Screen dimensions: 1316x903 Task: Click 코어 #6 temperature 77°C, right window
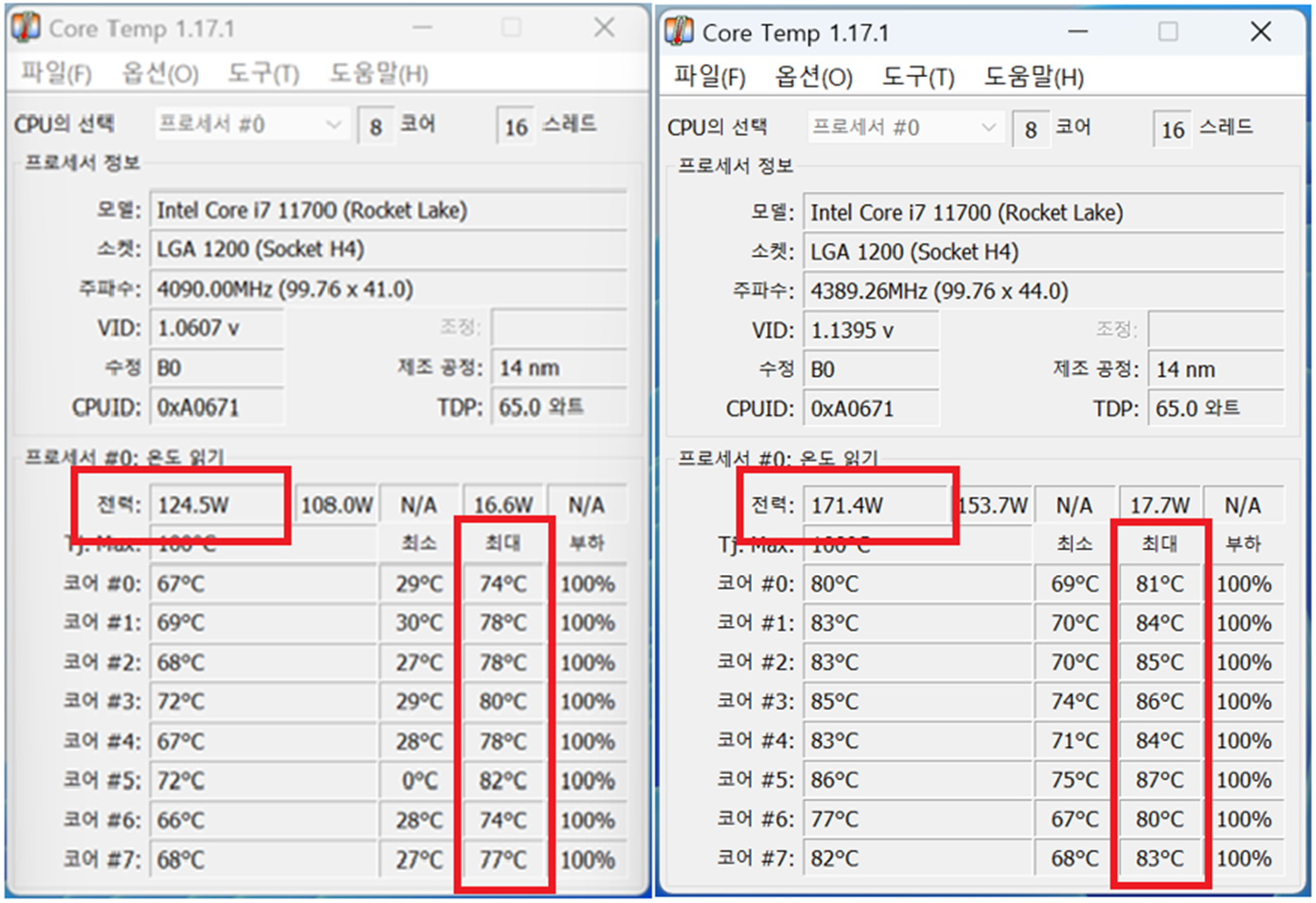[x=918, y=819]
